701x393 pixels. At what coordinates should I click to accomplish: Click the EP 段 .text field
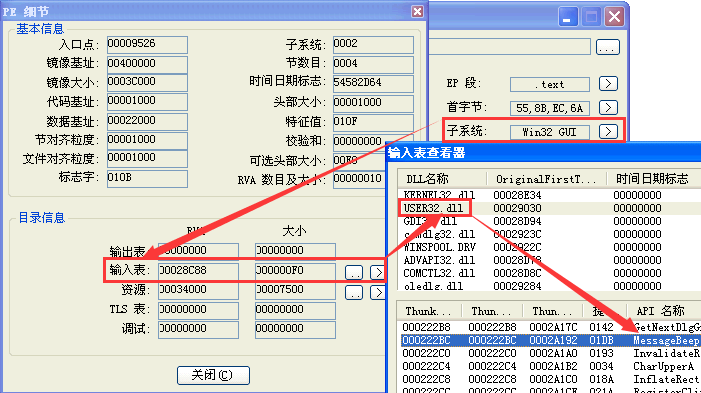(549, 84)
